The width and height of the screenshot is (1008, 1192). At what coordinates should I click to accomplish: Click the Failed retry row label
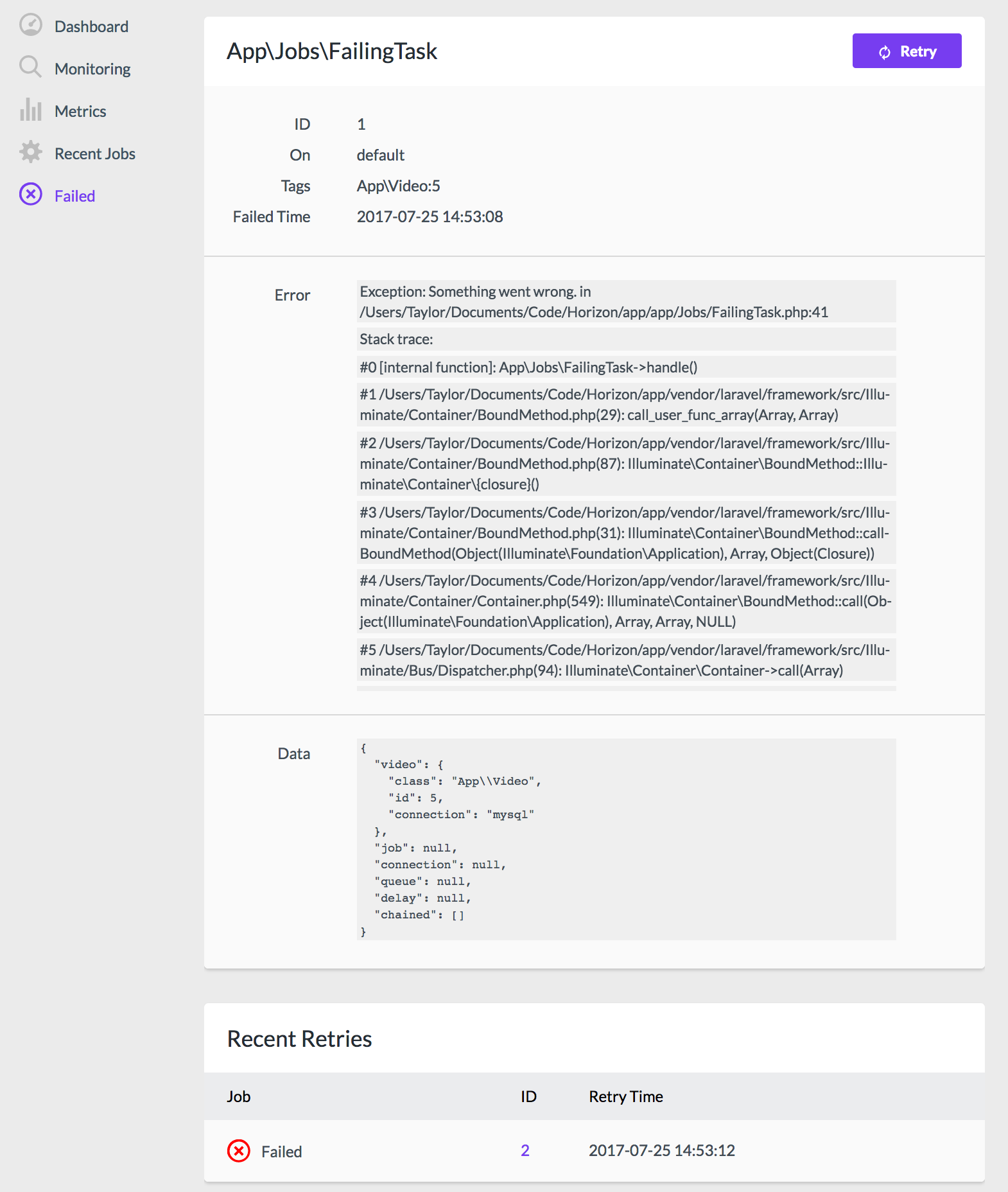pos(281,1152)
